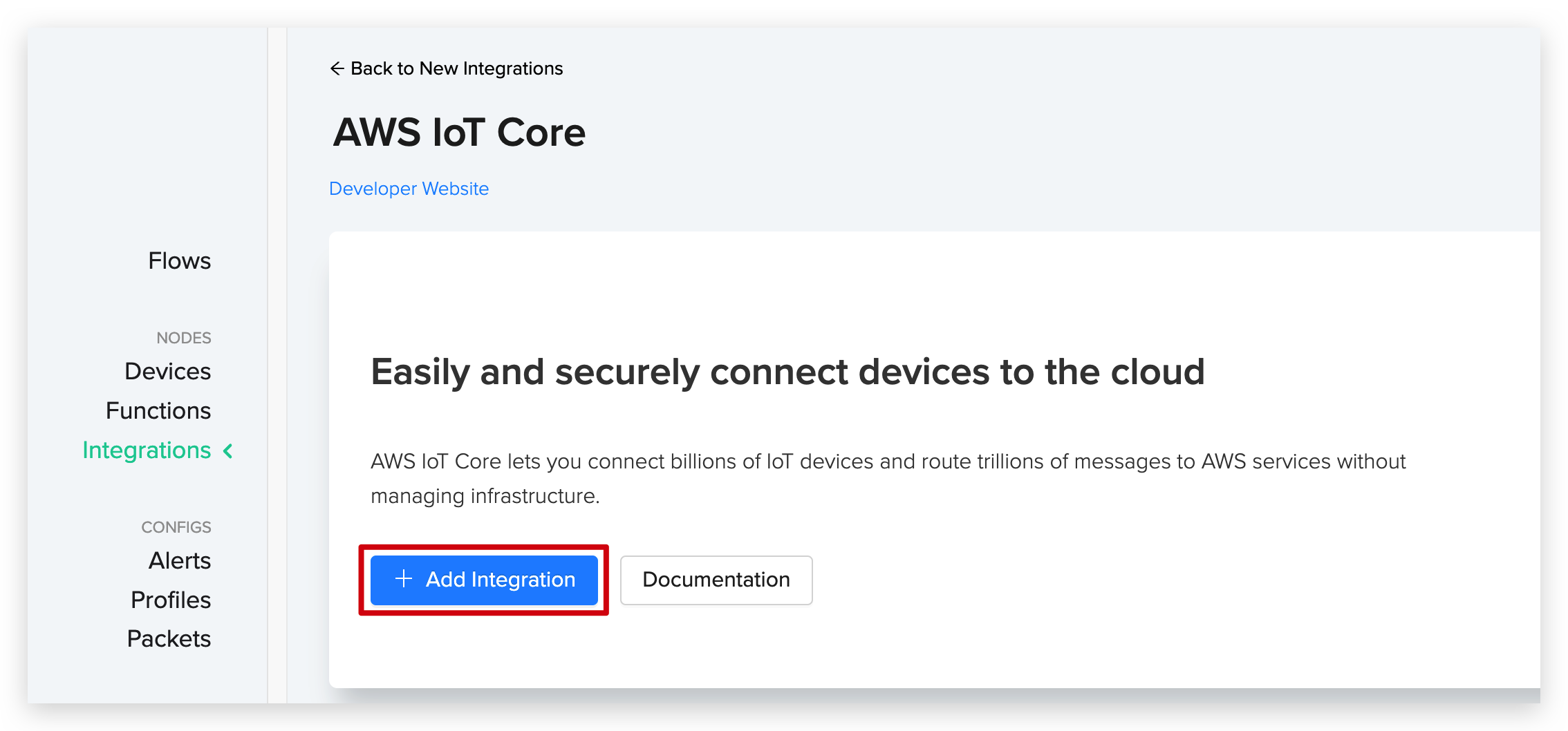This screenshot has height=731, width=1568.
Task: Open Alerts under Configs
Action: pyautogui.click(x=180, y=560)
